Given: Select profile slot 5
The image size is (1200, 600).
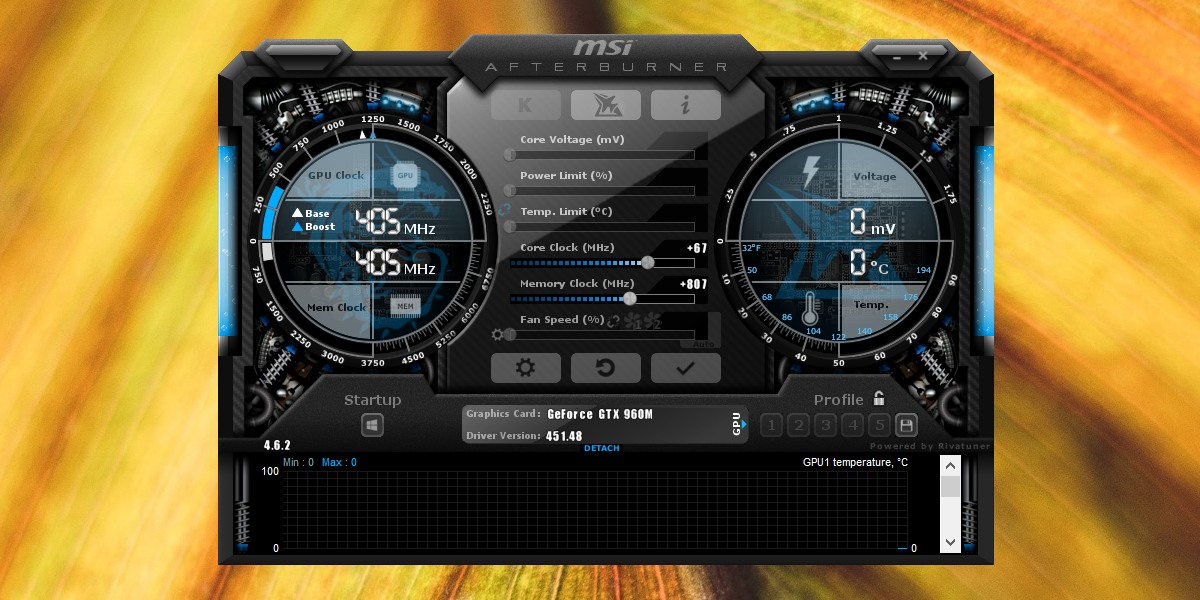Looking at the screenshot, I should [879, 425].
